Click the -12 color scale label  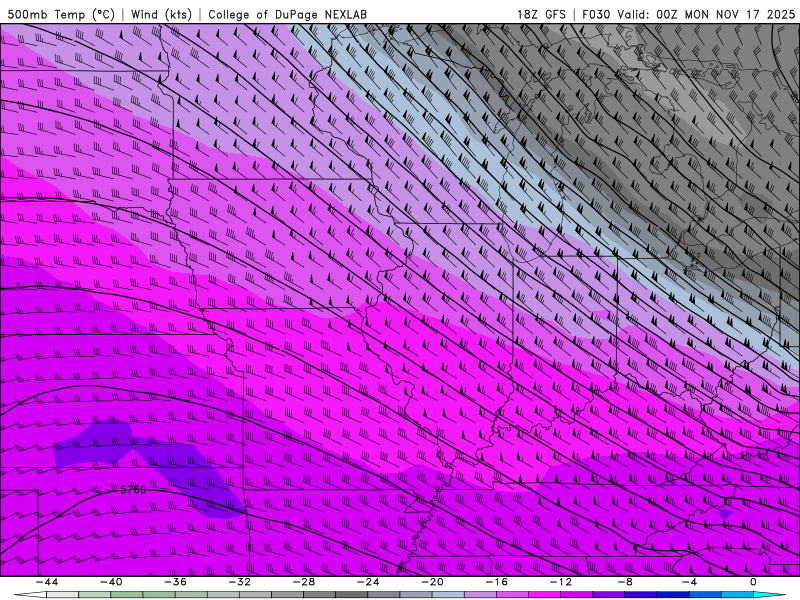point(561,582)
